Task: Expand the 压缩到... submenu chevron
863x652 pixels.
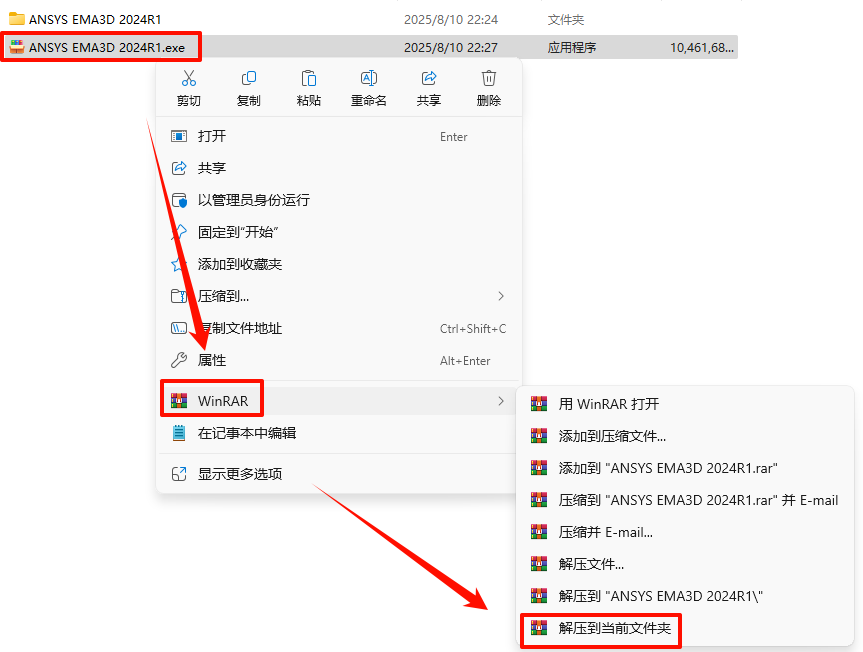Action: [501, 296]
